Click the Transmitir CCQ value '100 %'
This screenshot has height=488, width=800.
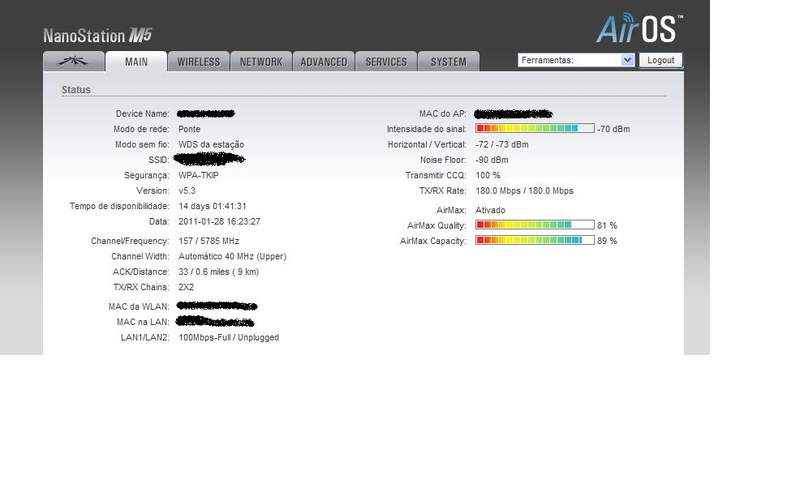(488, 175)
